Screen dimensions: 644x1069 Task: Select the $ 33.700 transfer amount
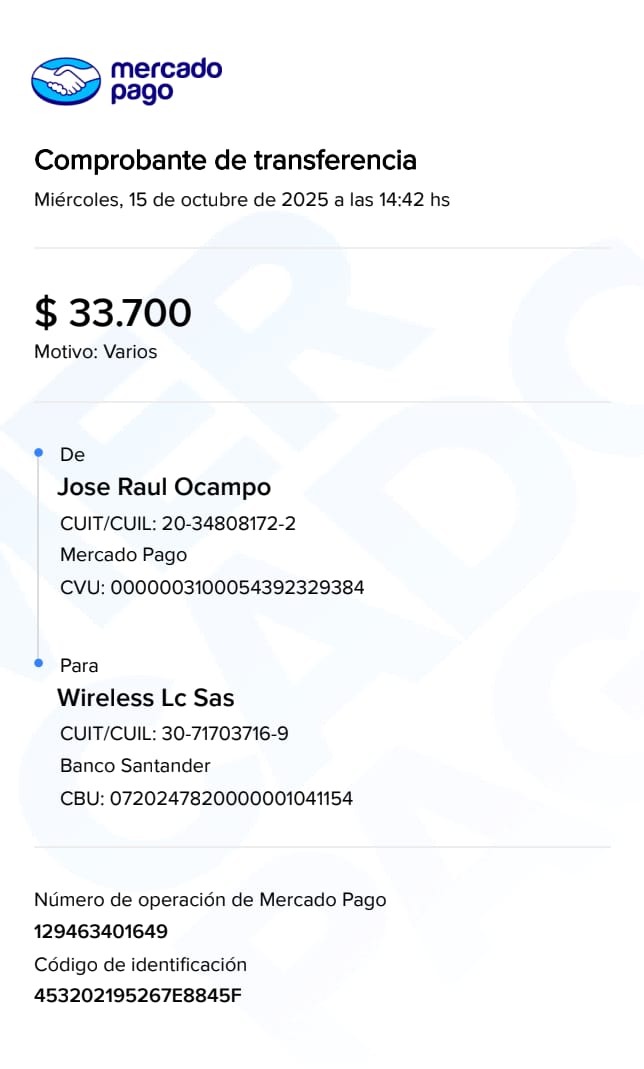click(113, 313)
